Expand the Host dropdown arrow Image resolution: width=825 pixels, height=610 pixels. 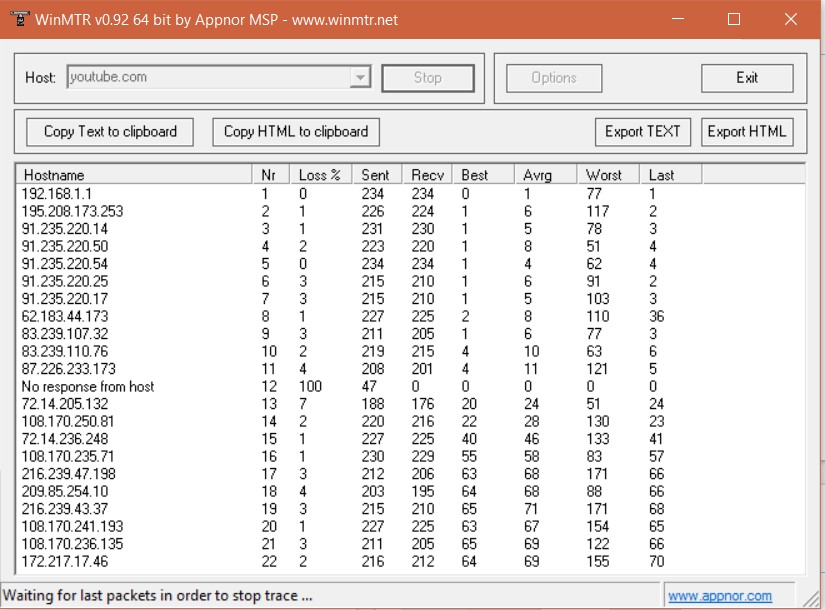click(360, 78)
